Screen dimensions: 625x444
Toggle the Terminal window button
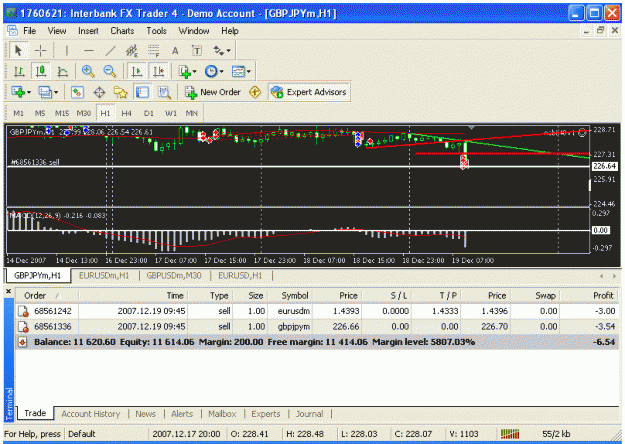point(142,92)
